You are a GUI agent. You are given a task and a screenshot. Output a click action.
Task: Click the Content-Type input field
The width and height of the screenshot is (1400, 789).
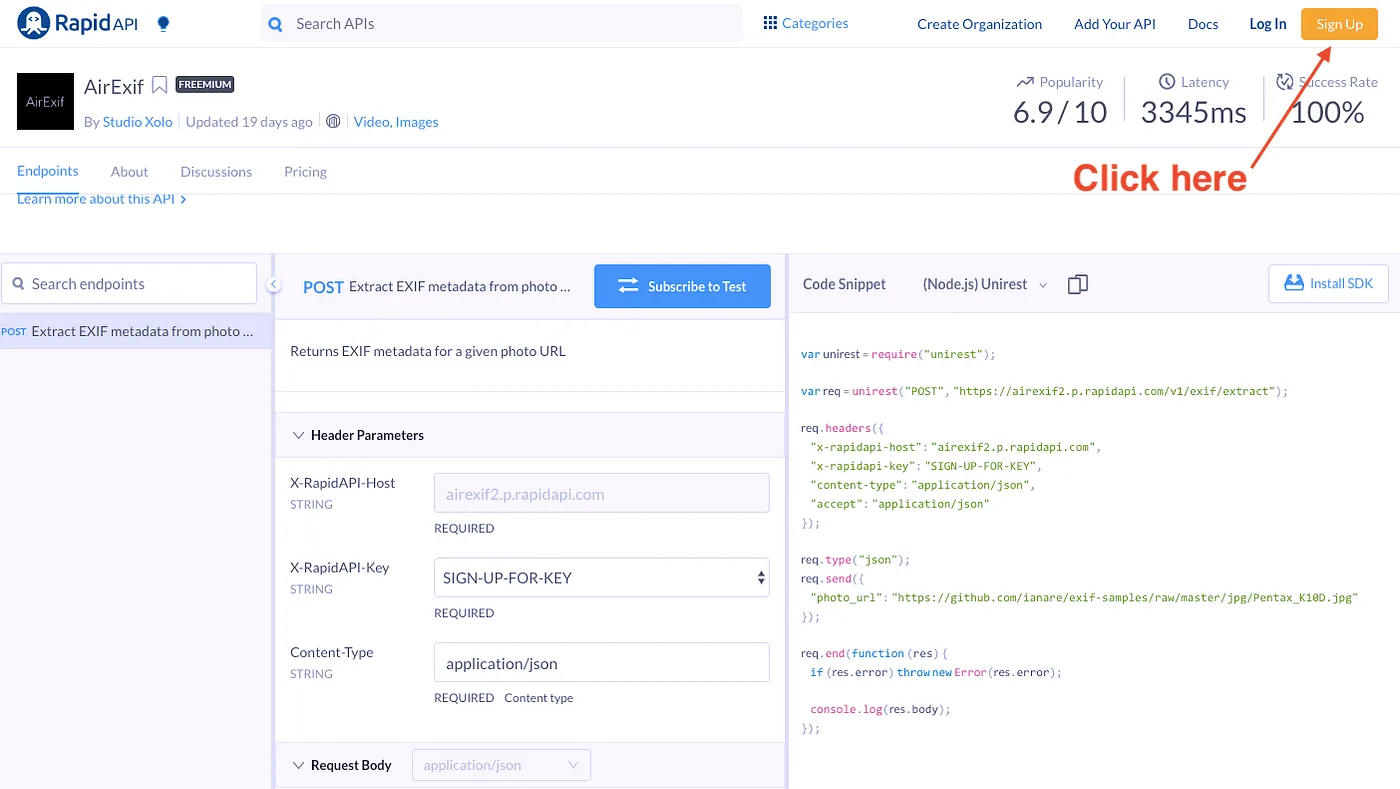(x=602, y=663)
